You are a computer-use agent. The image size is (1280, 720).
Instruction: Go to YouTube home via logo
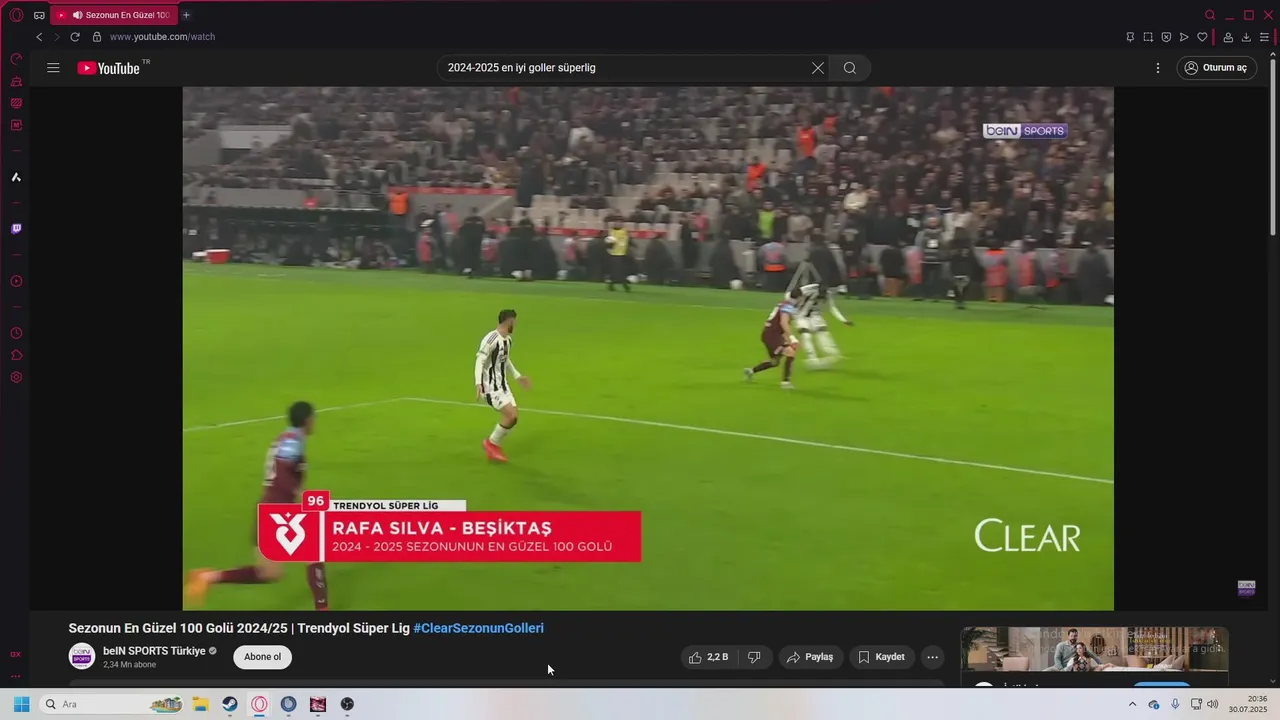coord(108,68)
